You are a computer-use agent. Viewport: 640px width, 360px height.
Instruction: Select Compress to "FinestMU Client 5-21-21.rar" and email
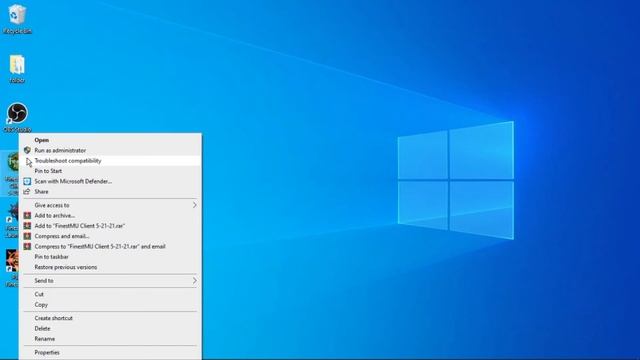point(110,247)
